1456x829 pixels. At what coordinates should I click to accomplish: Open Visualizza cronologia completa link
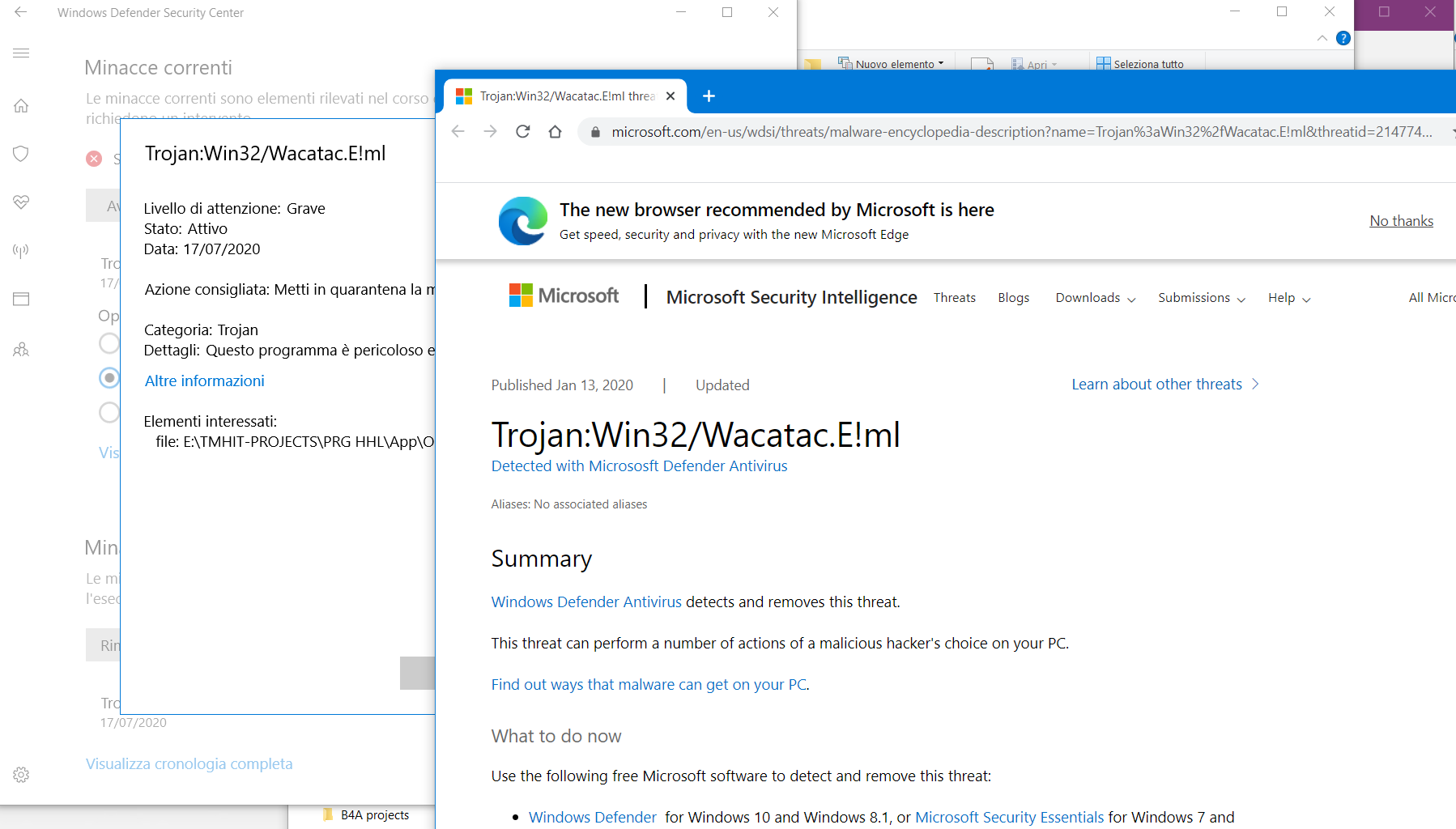[x=189, y=764]
